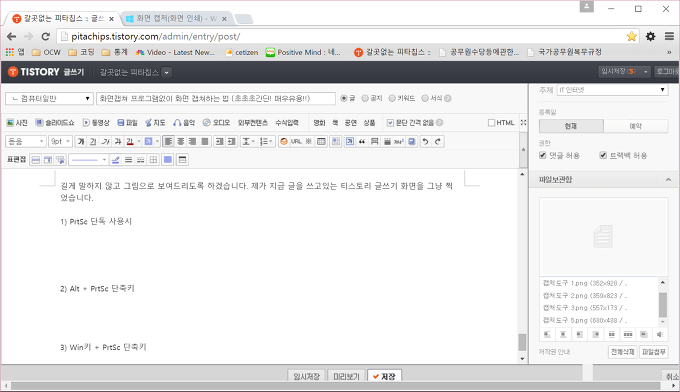Click the post title input field
Image resolution: width=680 pixels, height=392 pixels.
(216, 98)
